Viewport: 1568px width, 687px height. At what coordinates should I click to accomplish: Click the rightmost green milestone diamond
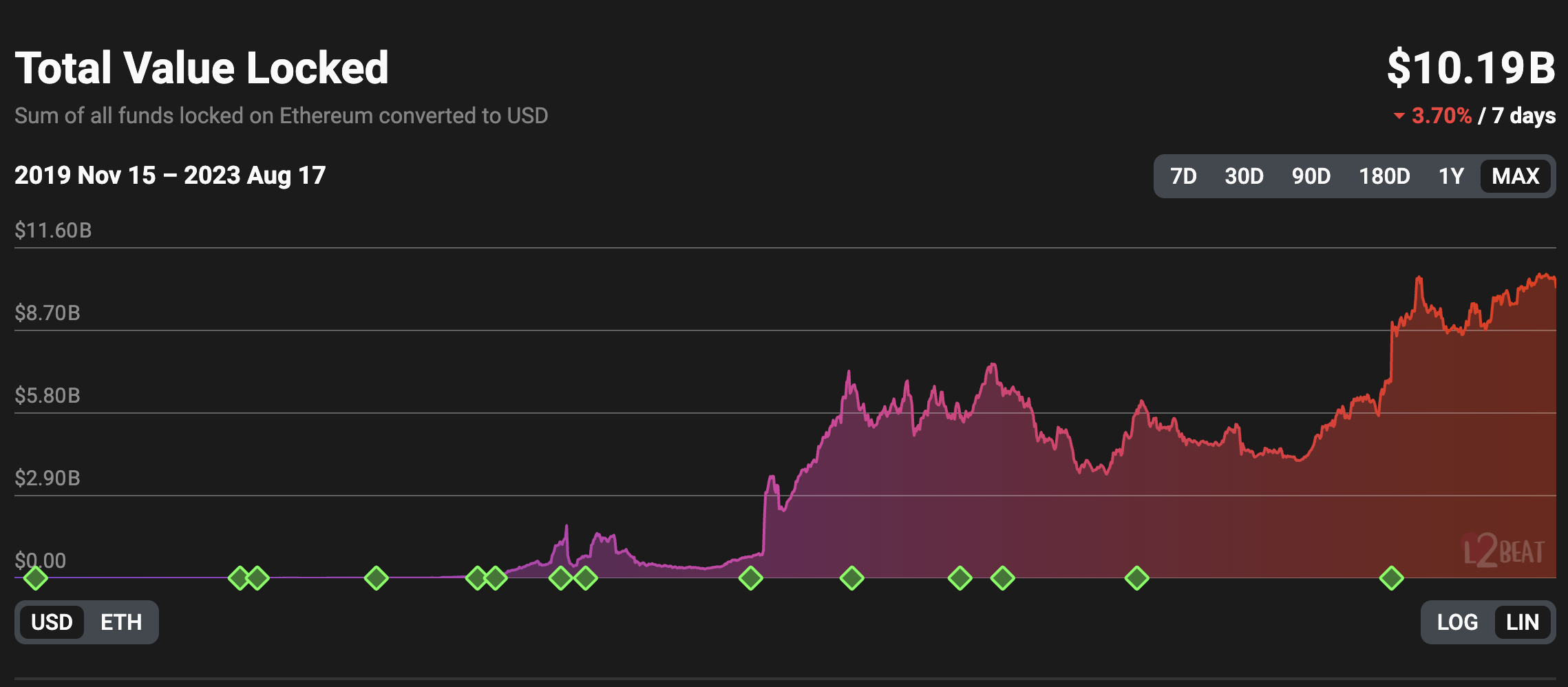[x=1391, y=578]
